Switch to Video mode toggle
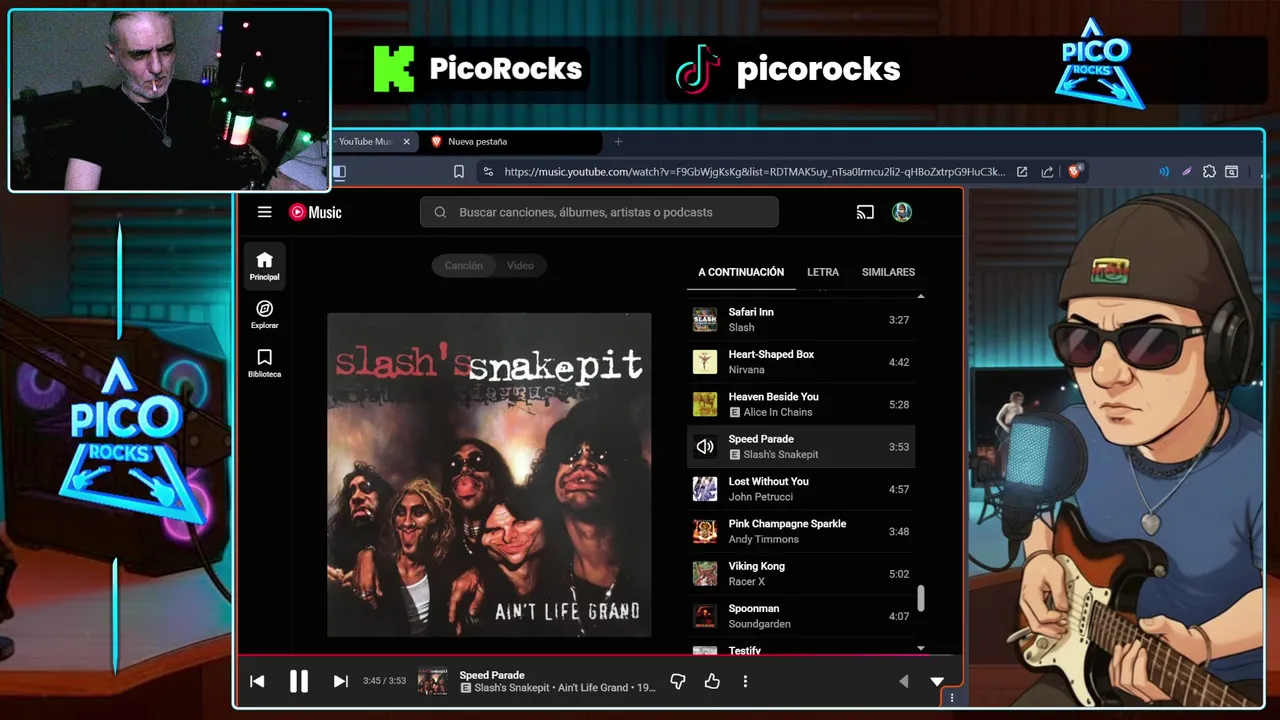This screenshot has width=1280, height=720. [520, 265]
